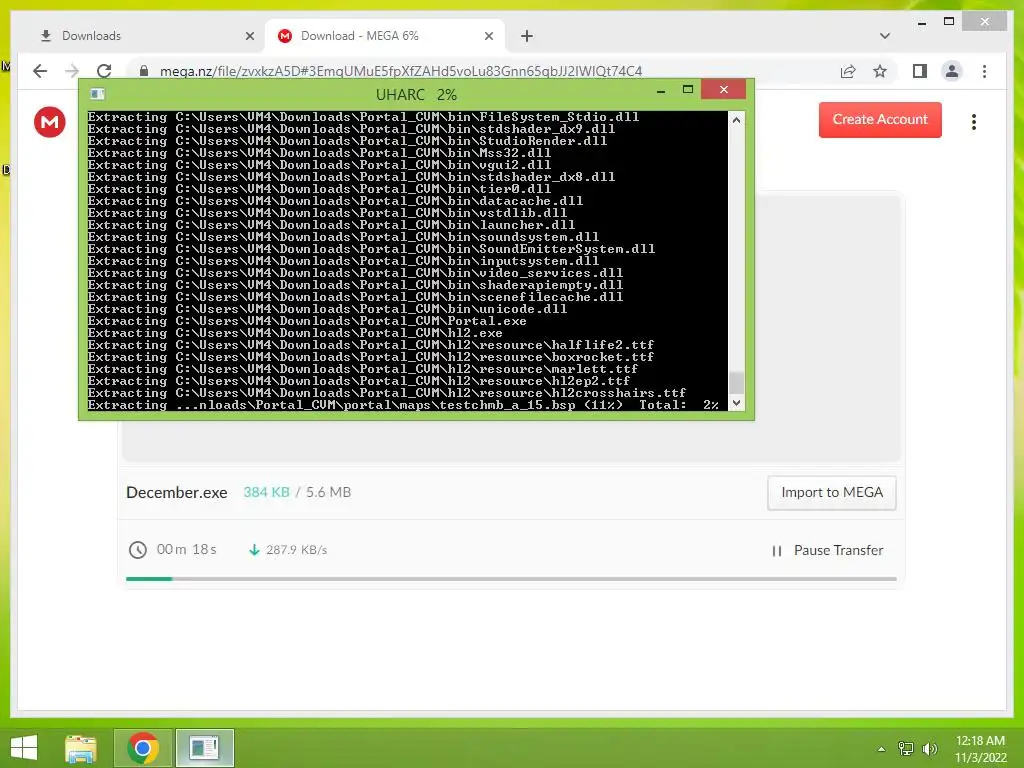The height and width of the screenshot is (768, 1024).
Task: Click the download speed arrow icon
Action: (254, 550)
